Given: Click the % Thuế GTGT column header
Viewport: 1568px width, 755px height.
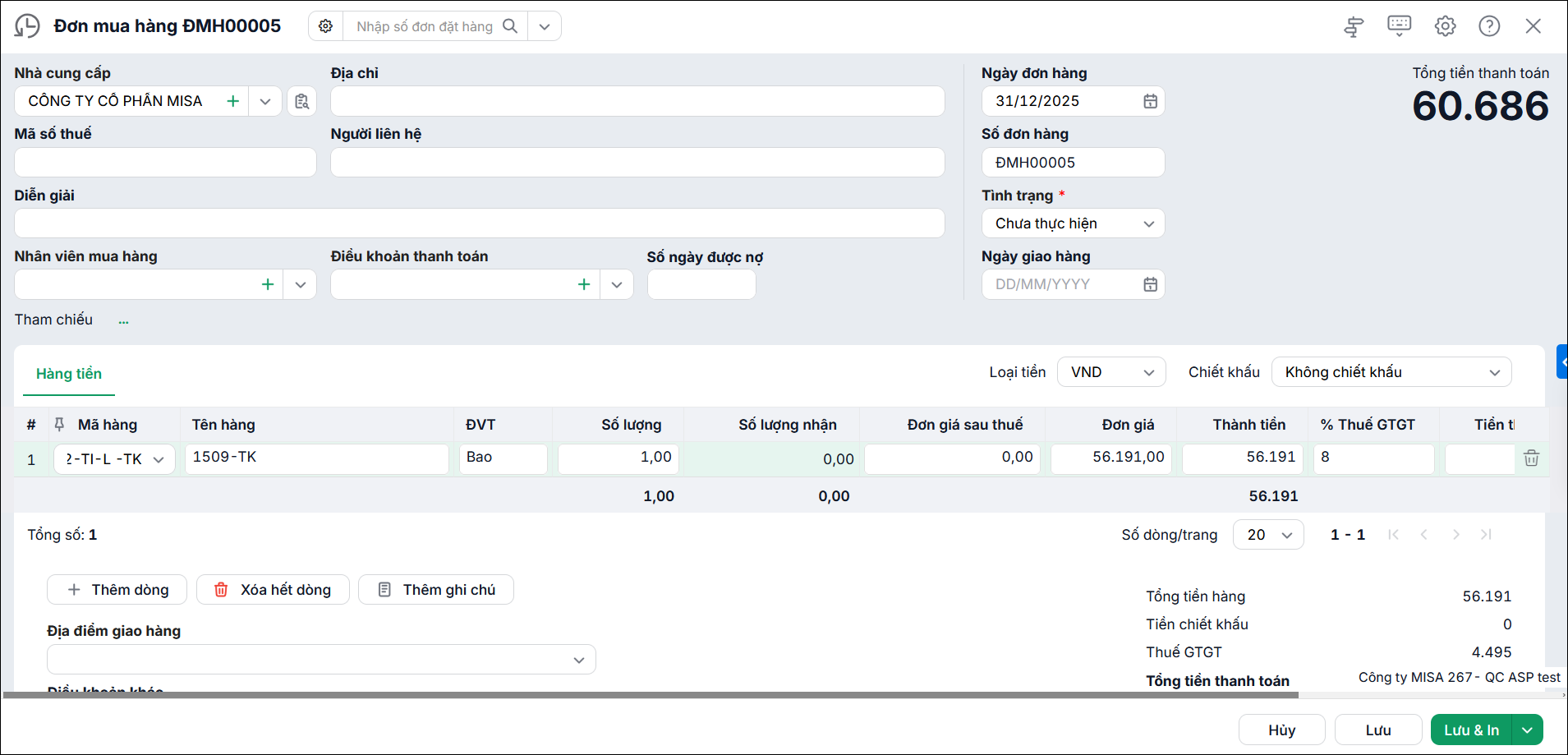Looking at the screenshot, I should tap(1368, 425).
